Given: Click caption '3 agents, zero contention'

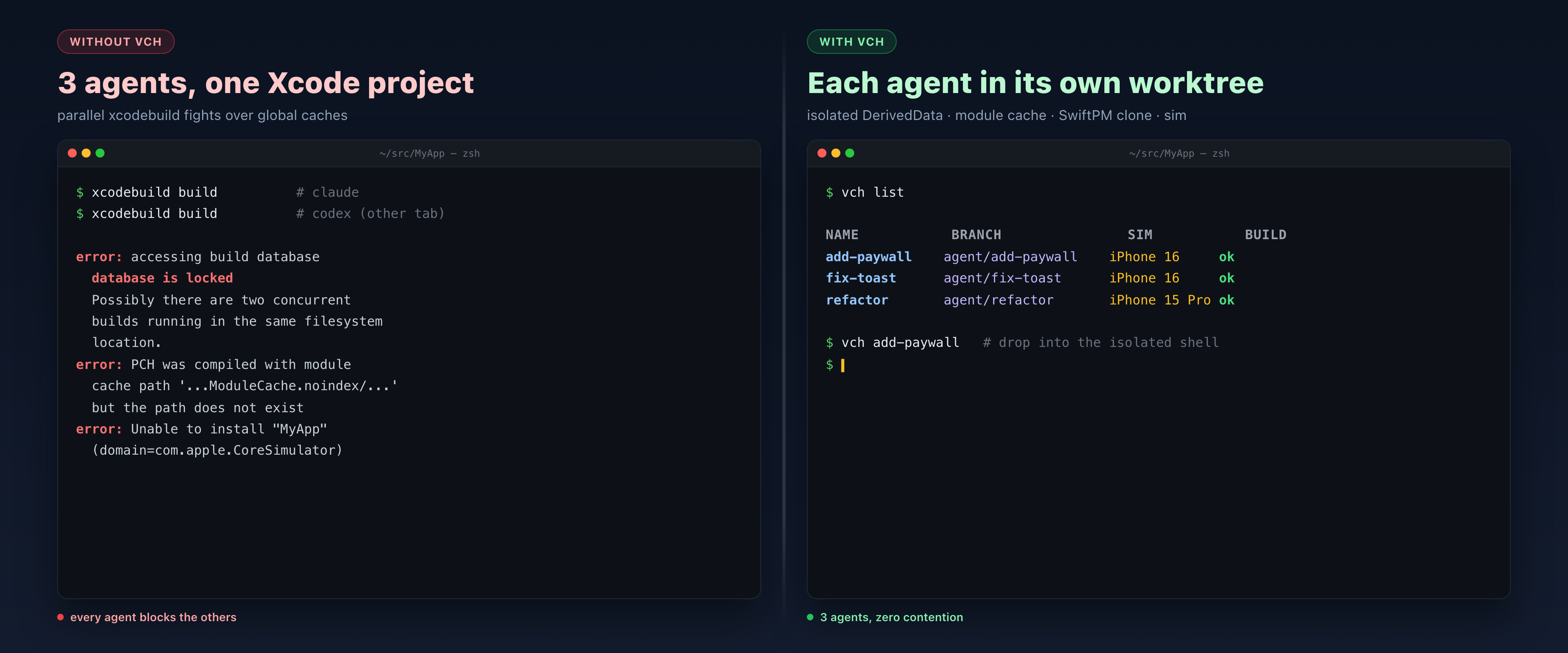Looking at the screenshot, I should click(x=892, y=617).
